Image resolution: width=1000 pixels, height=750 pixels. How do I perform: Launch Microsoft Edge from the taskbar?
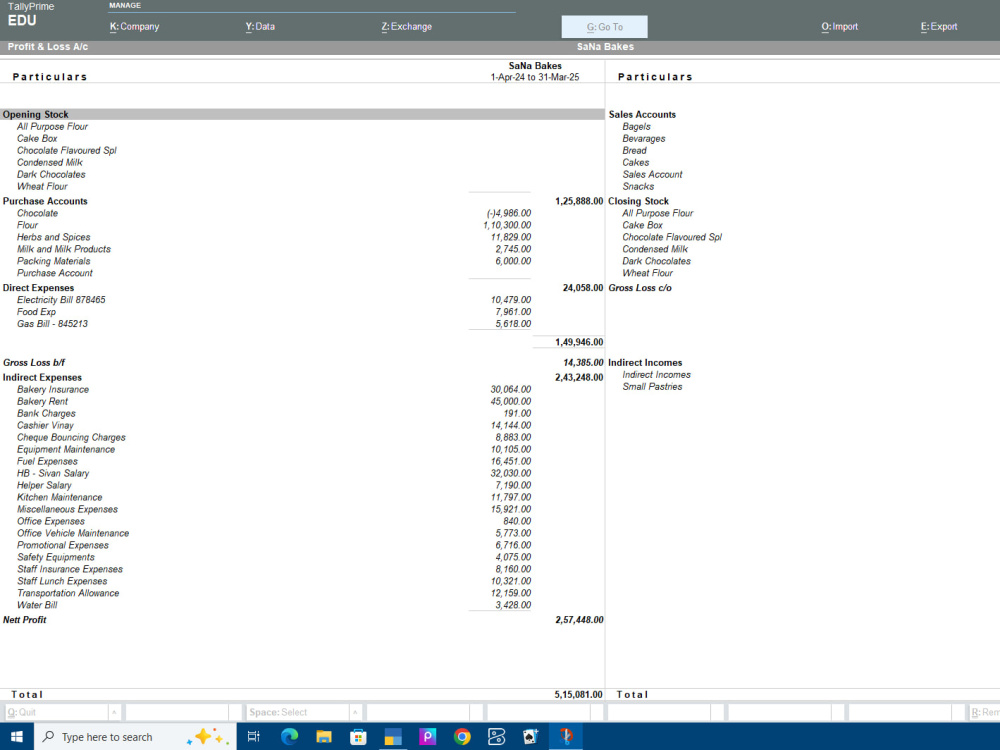(x=289, y=737)
